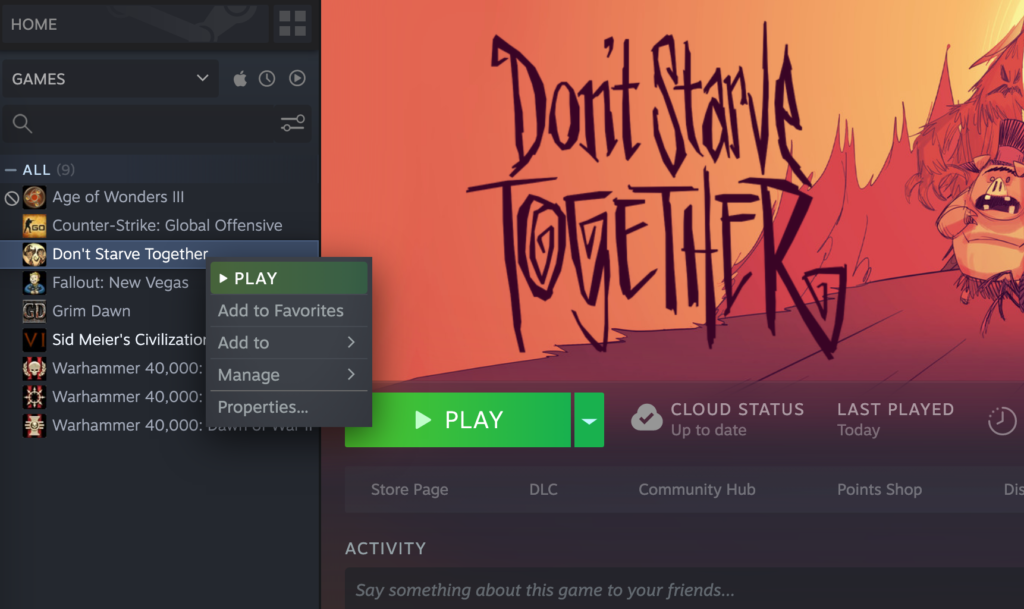This screenshot has height=609, width=1024.
Task: Open the Store Page link
Action: pyautogui.click(x=409, y=490)
